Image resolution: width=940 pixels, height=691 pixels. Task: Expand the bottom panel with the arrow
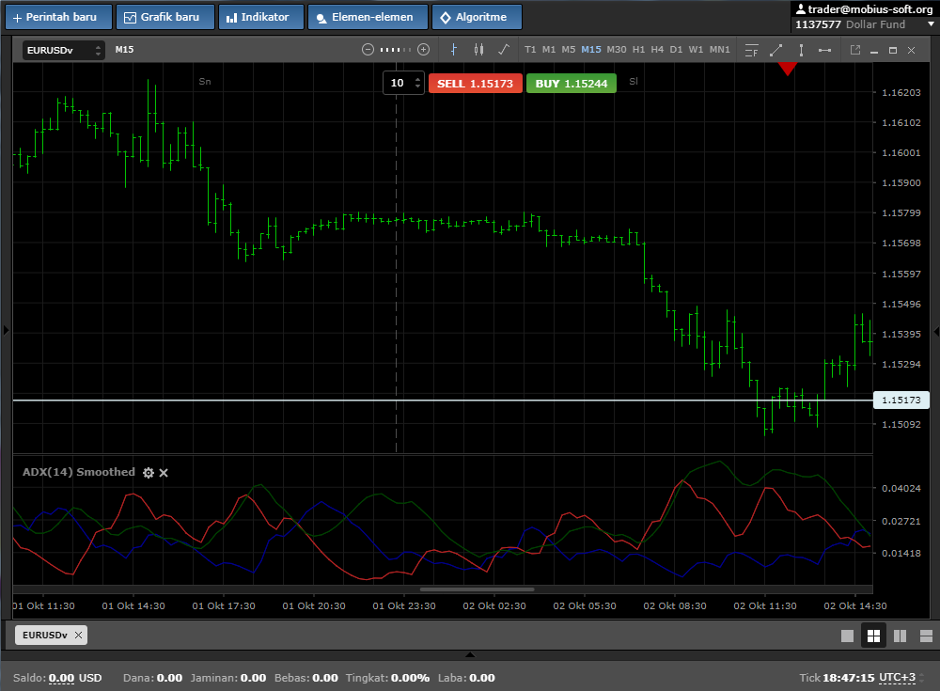coord(470,655)
